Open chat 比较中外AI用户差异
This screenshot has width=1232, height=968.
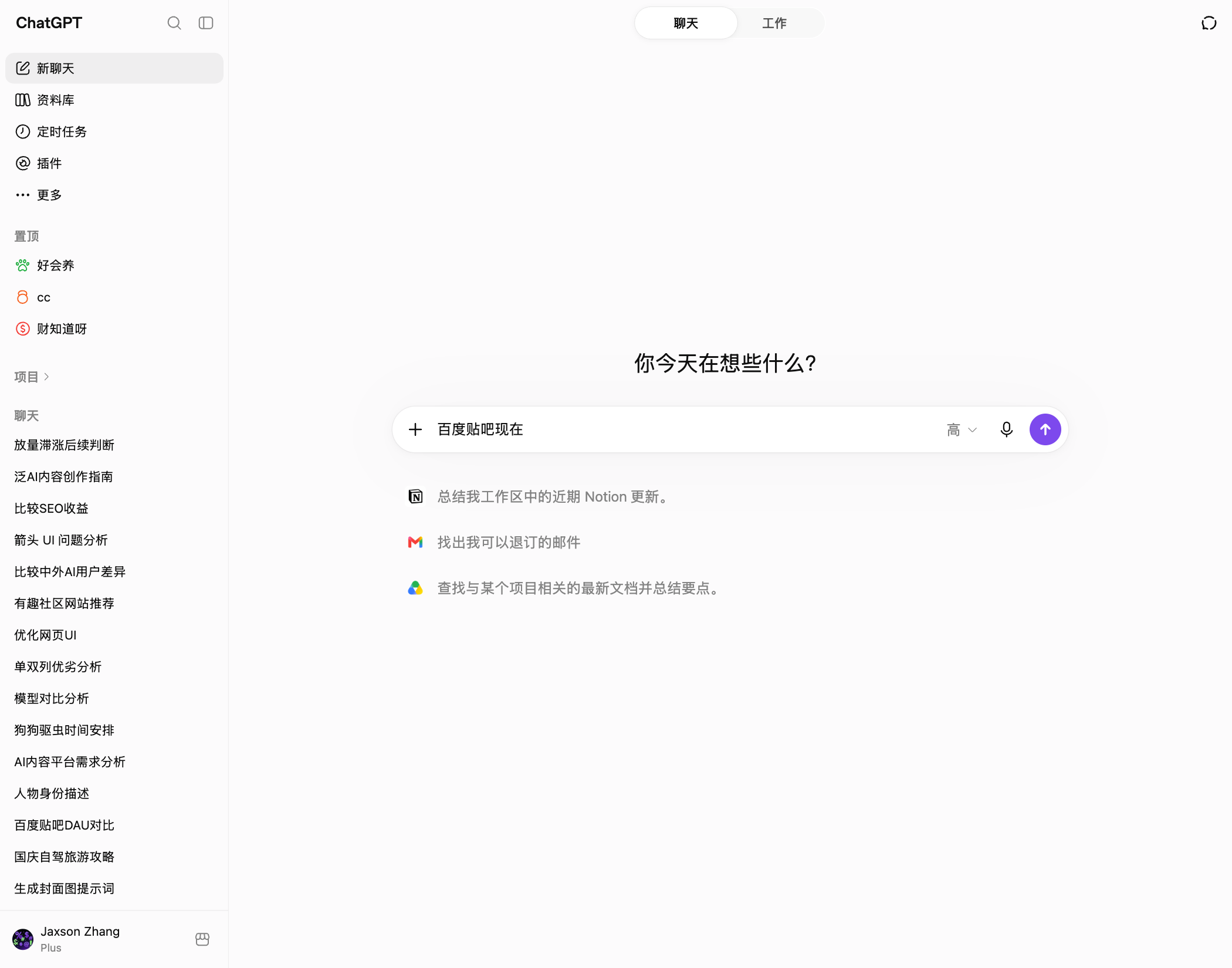click(114, 571)
